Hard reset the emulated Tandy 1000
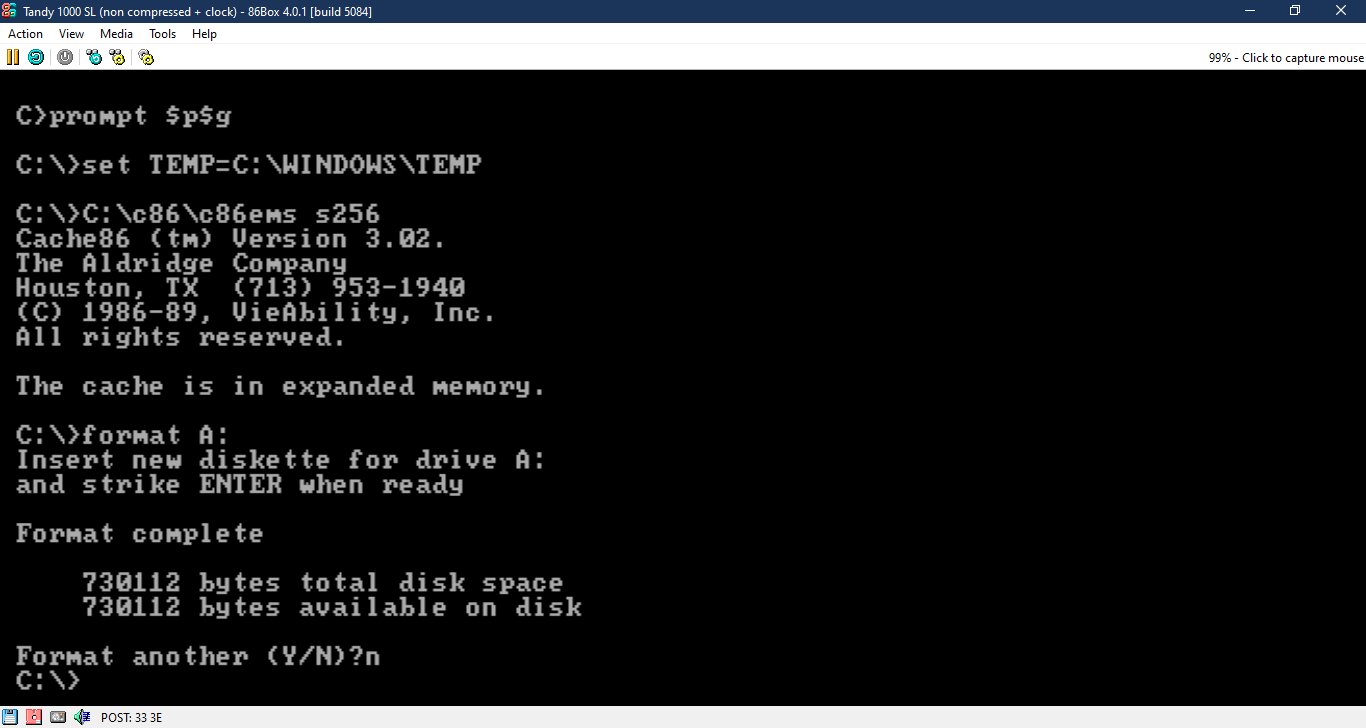The image size is (1366, 728). tap(36, 57)
